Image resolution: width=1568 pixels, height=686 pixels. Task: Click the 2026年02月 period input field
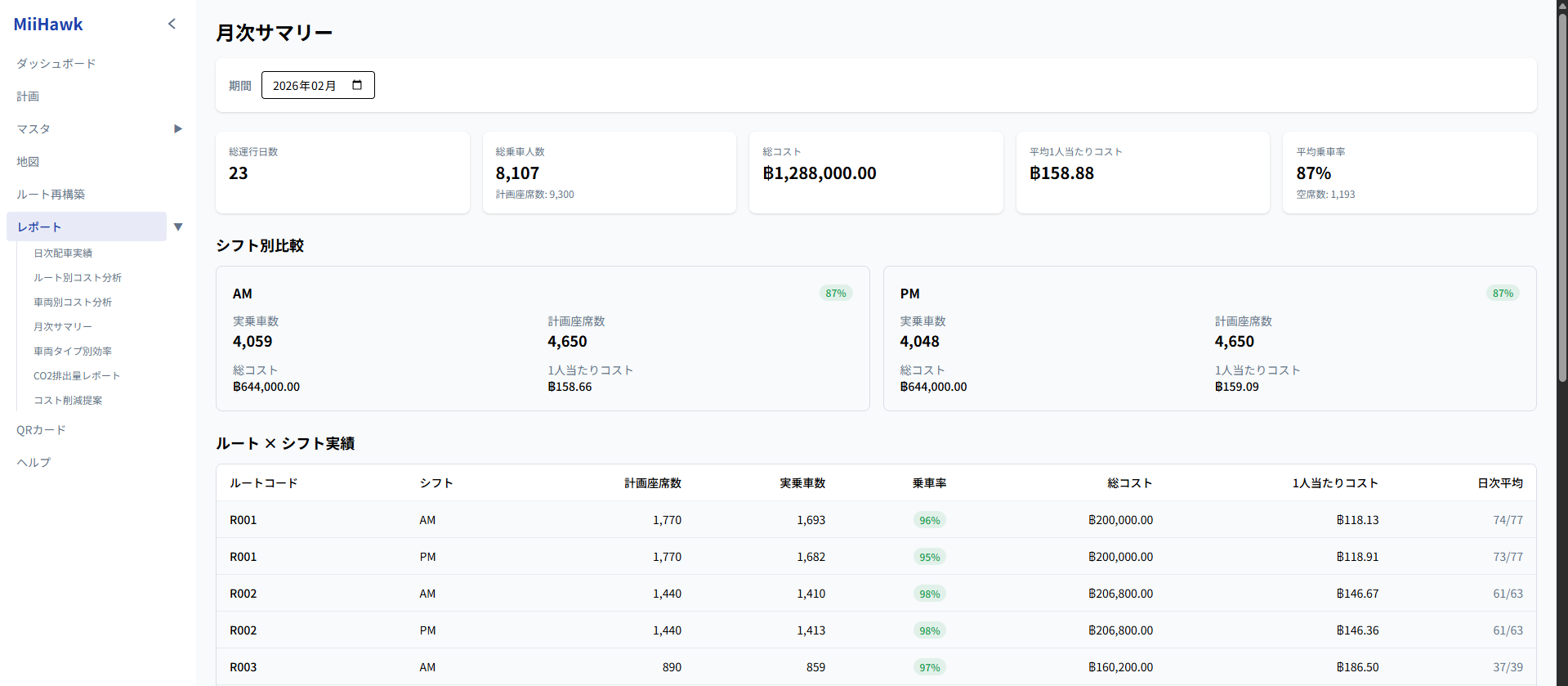pyautogui.click(x=318, y=85)
